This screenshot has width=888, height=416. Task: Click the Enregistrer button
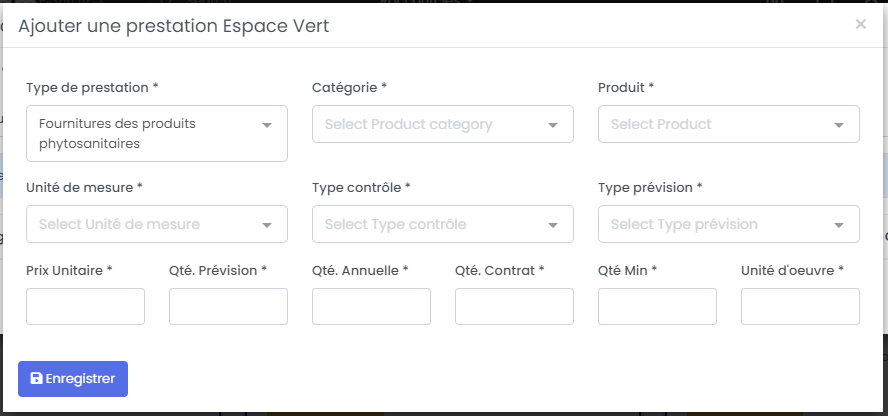[73, 379]
